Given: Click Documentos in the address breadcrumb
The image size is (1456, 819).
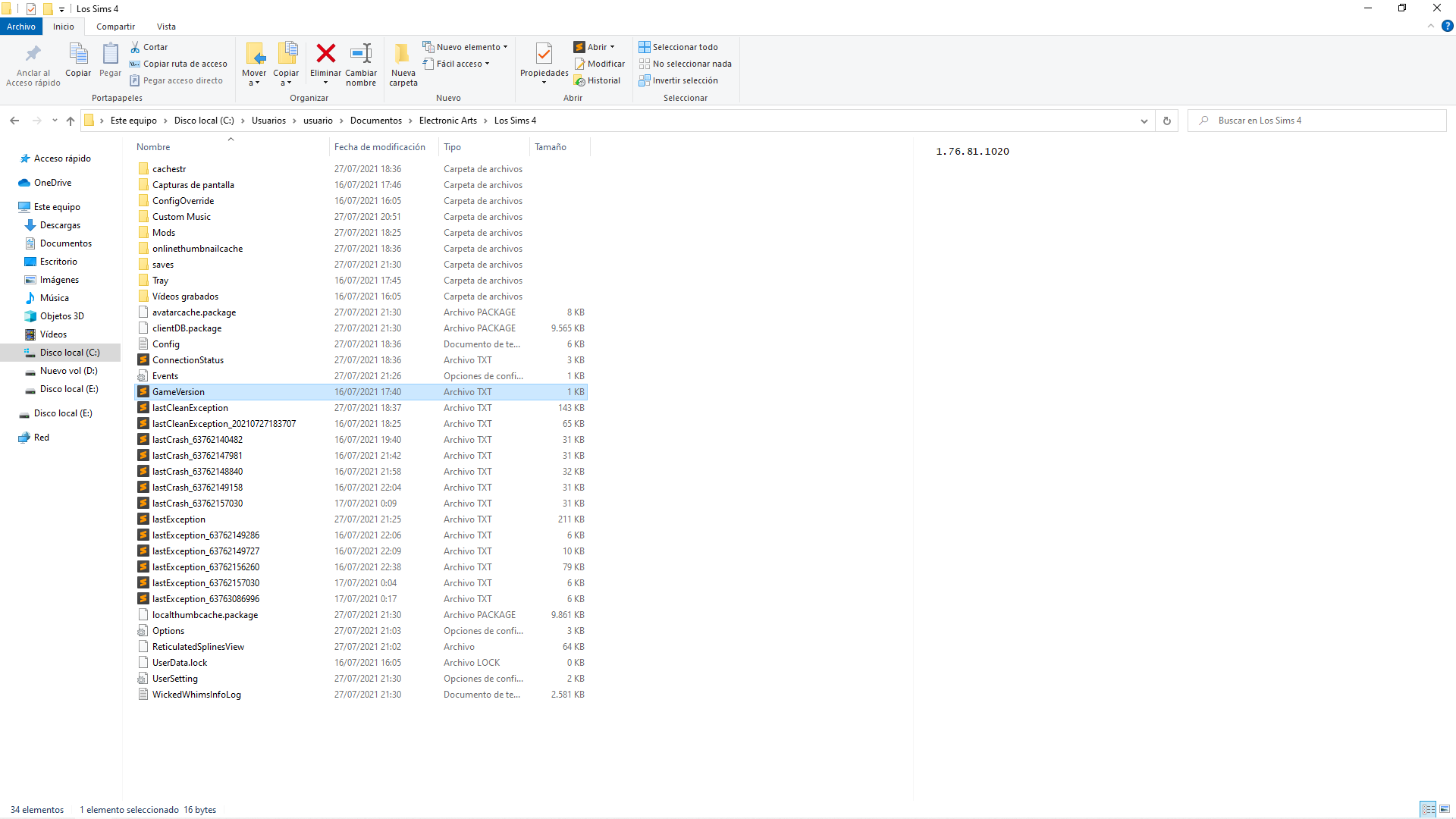Looking at the screenshot, I should pos(376,121).
